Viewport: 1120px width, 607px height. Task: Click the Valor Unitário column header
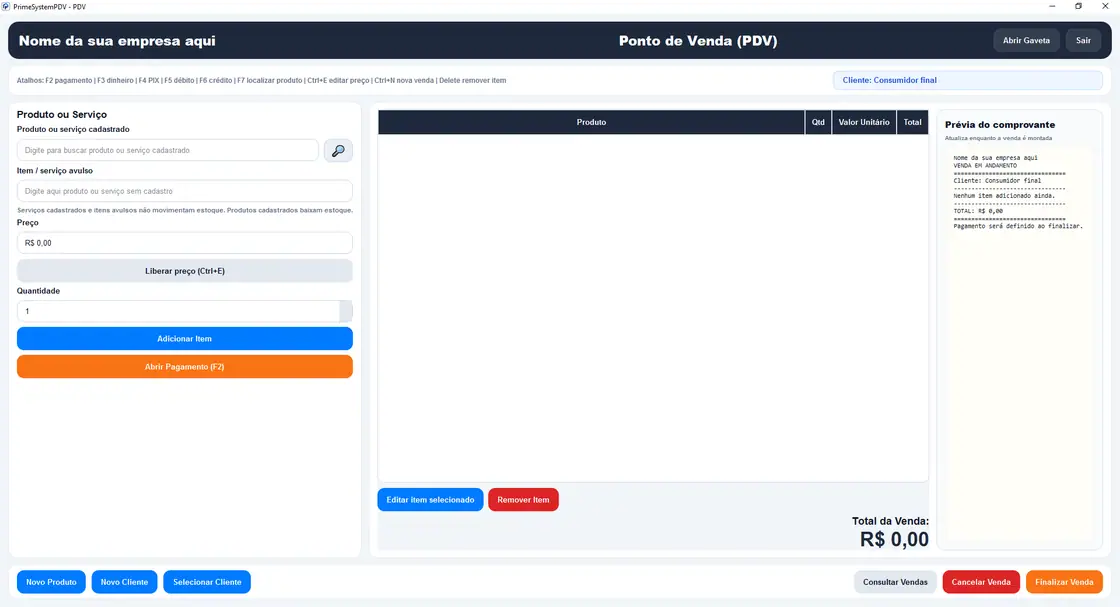[864, 122]
